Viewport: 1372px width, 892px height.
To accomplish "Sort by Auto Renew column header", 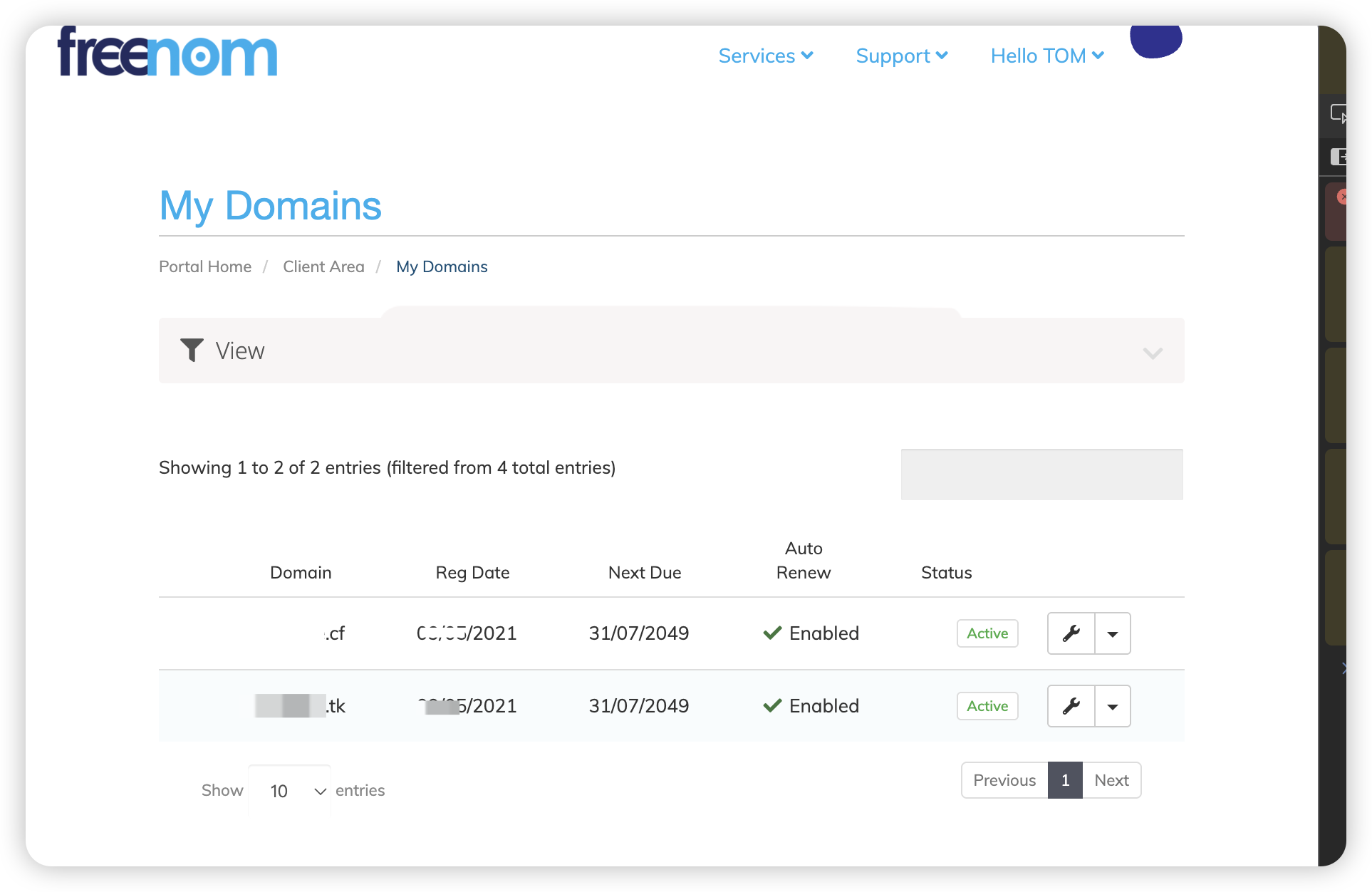I will click(x=804, y=561).
